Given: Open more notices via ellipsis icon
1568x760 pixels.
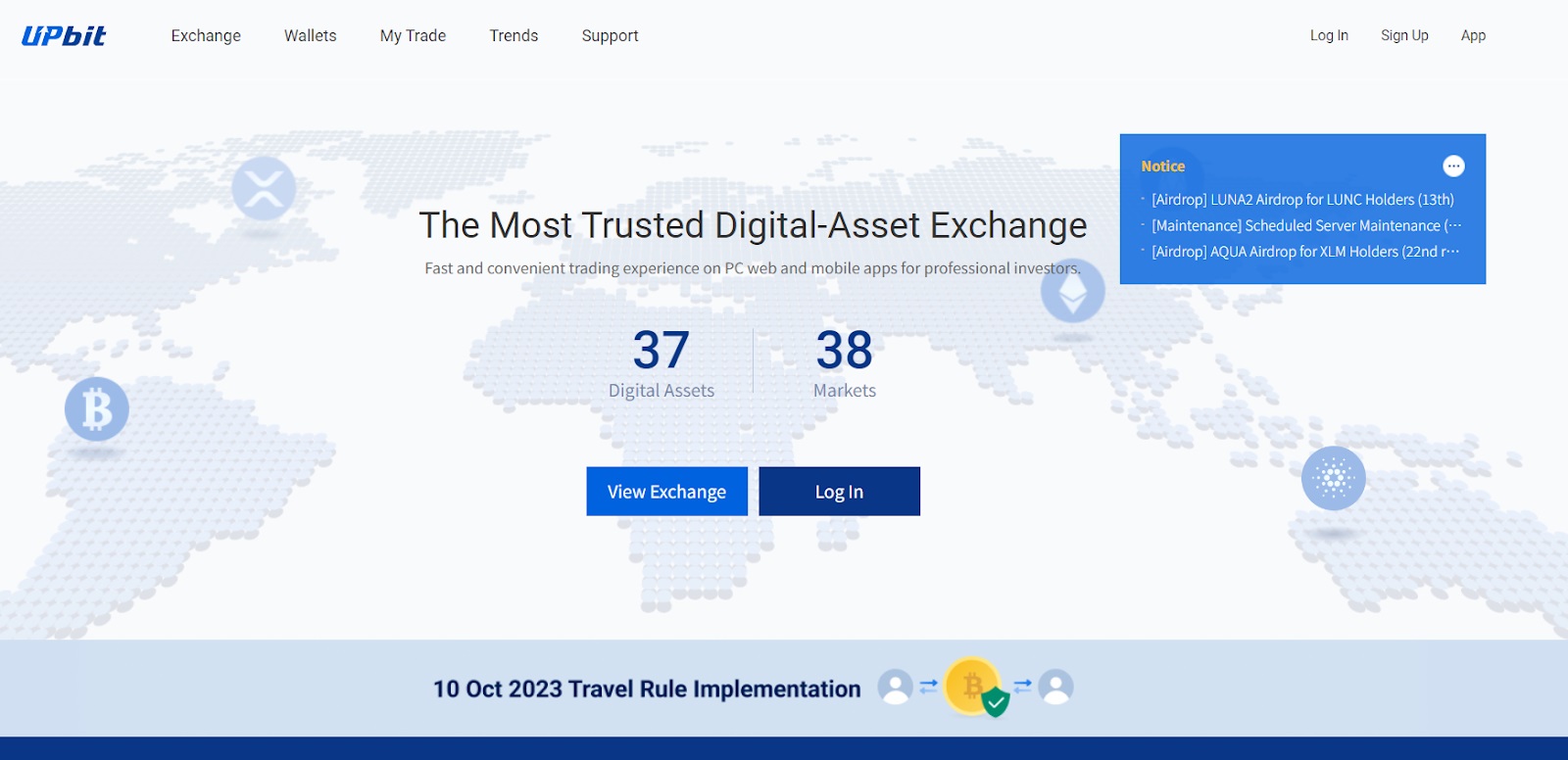Looking at the screenshot, I should pos(1453,166).
